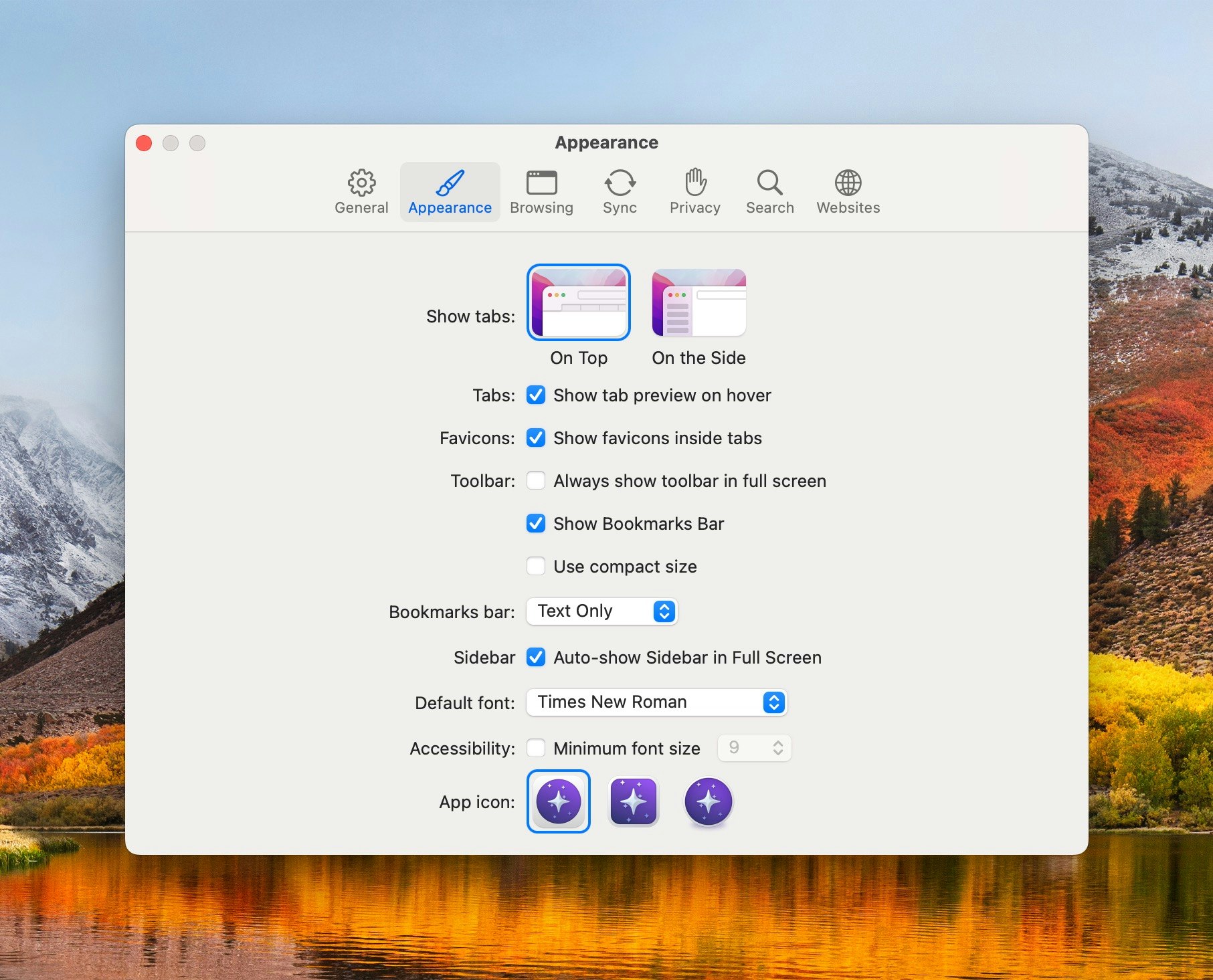
Task: Select the first app icon option
Action: click(559, 801)
